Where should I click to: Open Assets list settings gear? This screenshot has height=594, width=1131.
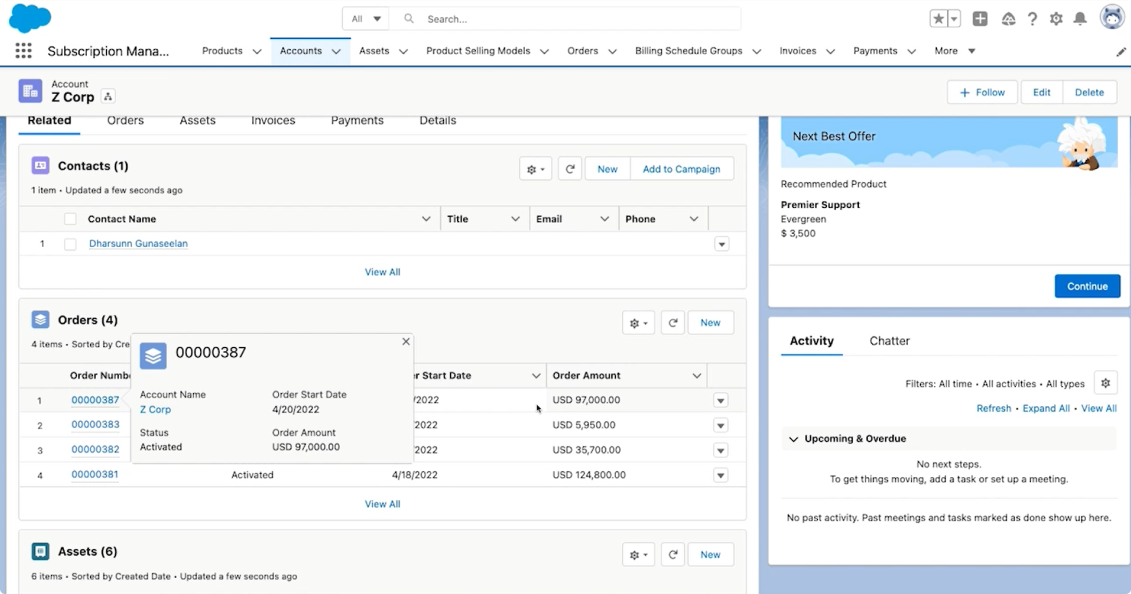(x=638, y=555)
